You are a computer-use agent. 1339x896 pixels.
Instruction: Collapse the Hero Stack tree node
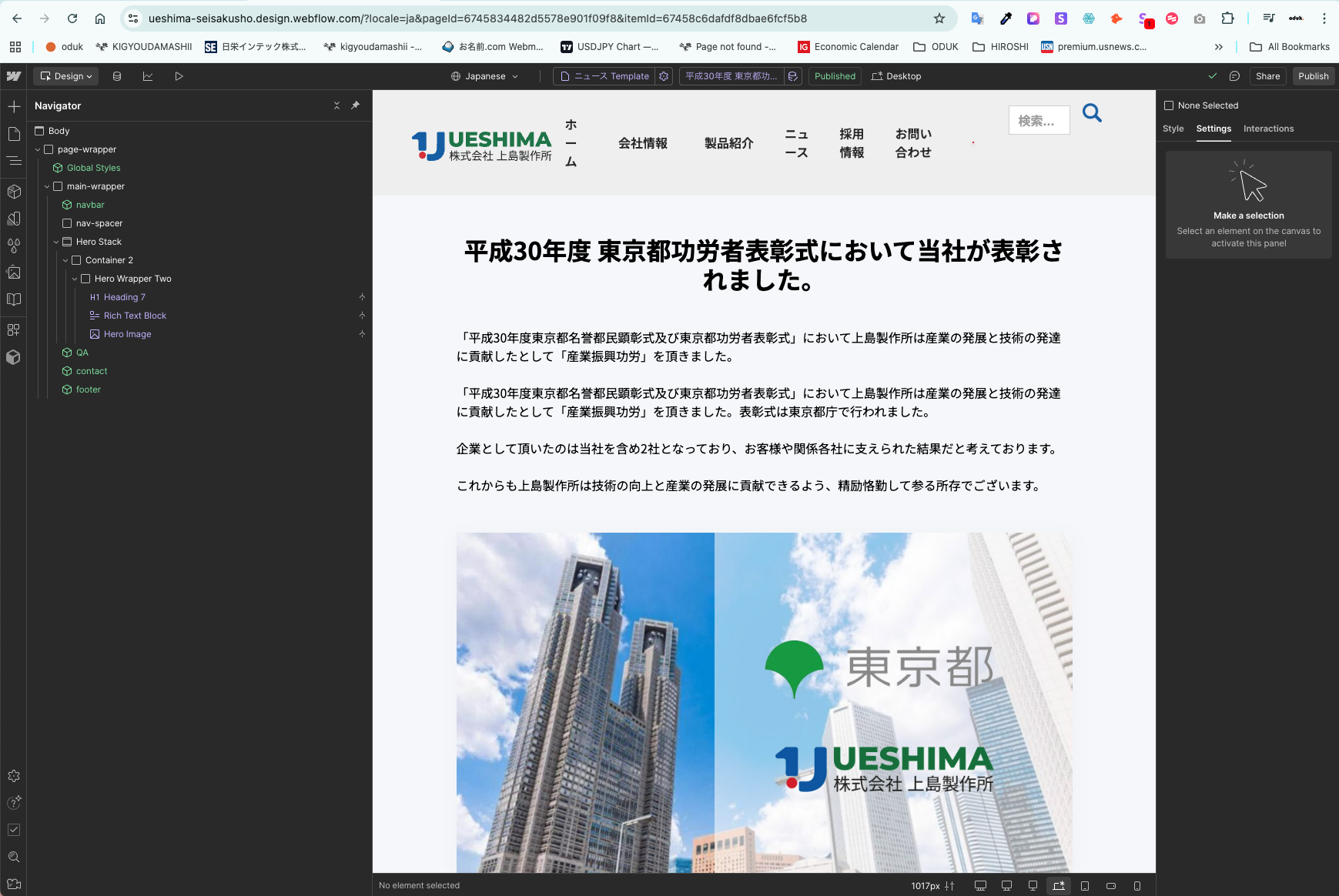[56, 242]
